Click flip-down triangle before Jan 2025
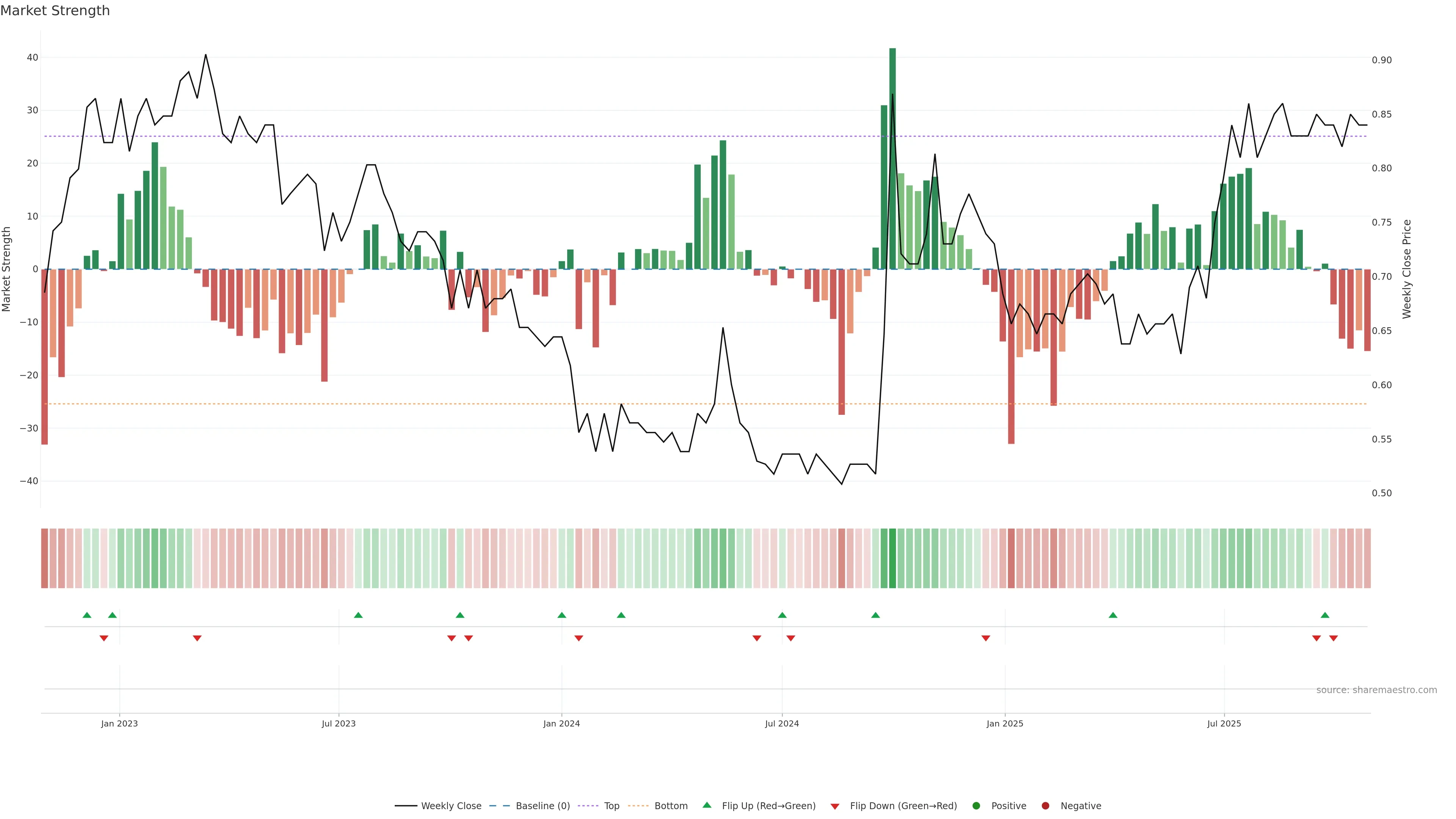Viewport: 1456px width, 819px height. 986,638
